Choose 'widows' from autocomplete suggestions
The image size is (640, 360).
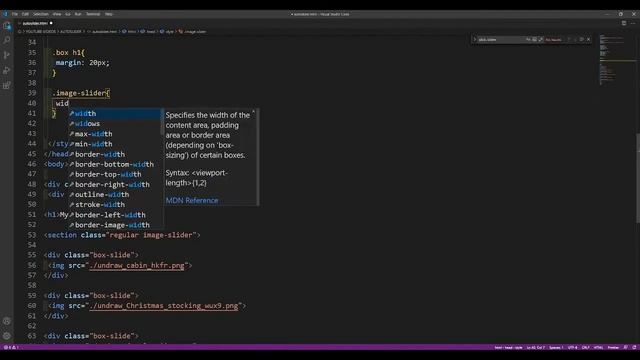pyautogui.click(x=116, y=124)
